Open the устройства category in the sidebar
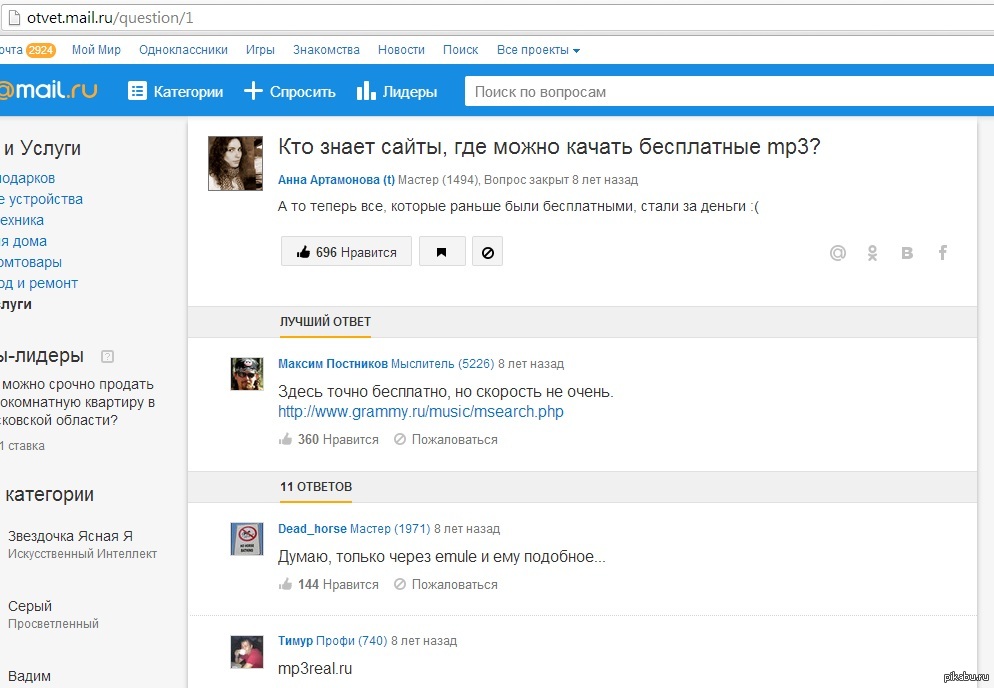 41,199
